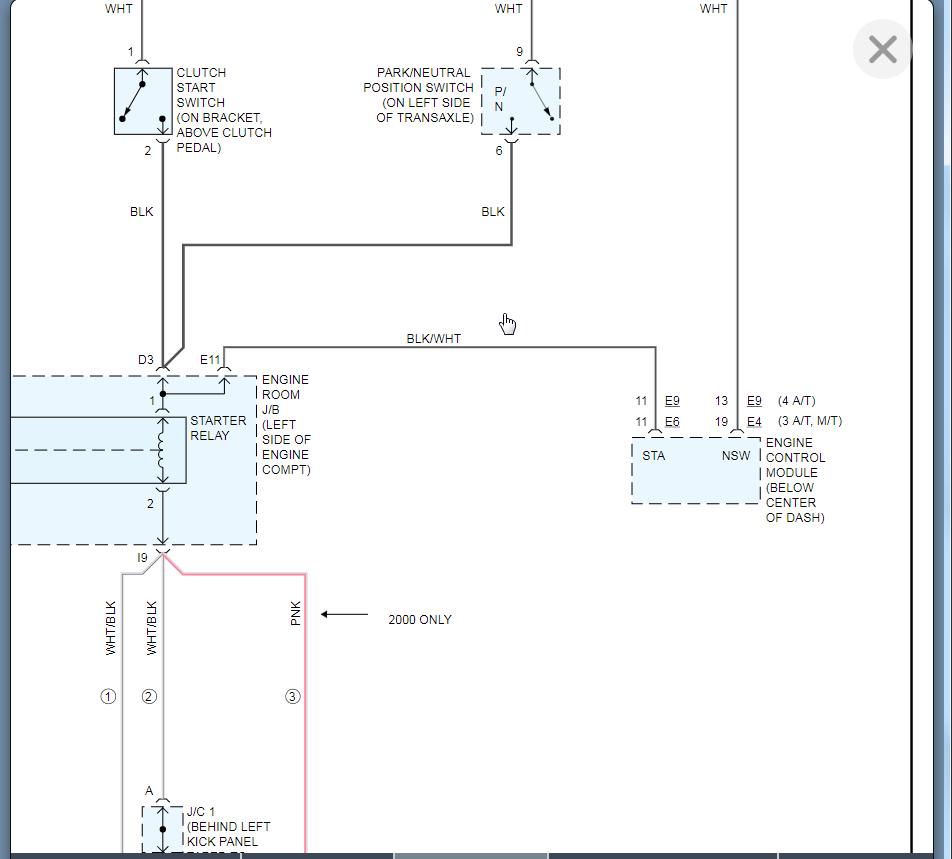This screenshot has height=859, width=952.
Task: Click the clutch start switch symbol box
Action: 143,101
